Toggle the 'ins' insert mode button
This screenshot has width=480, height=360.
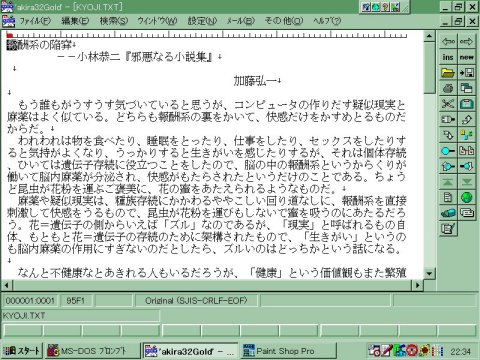point(448,57)
